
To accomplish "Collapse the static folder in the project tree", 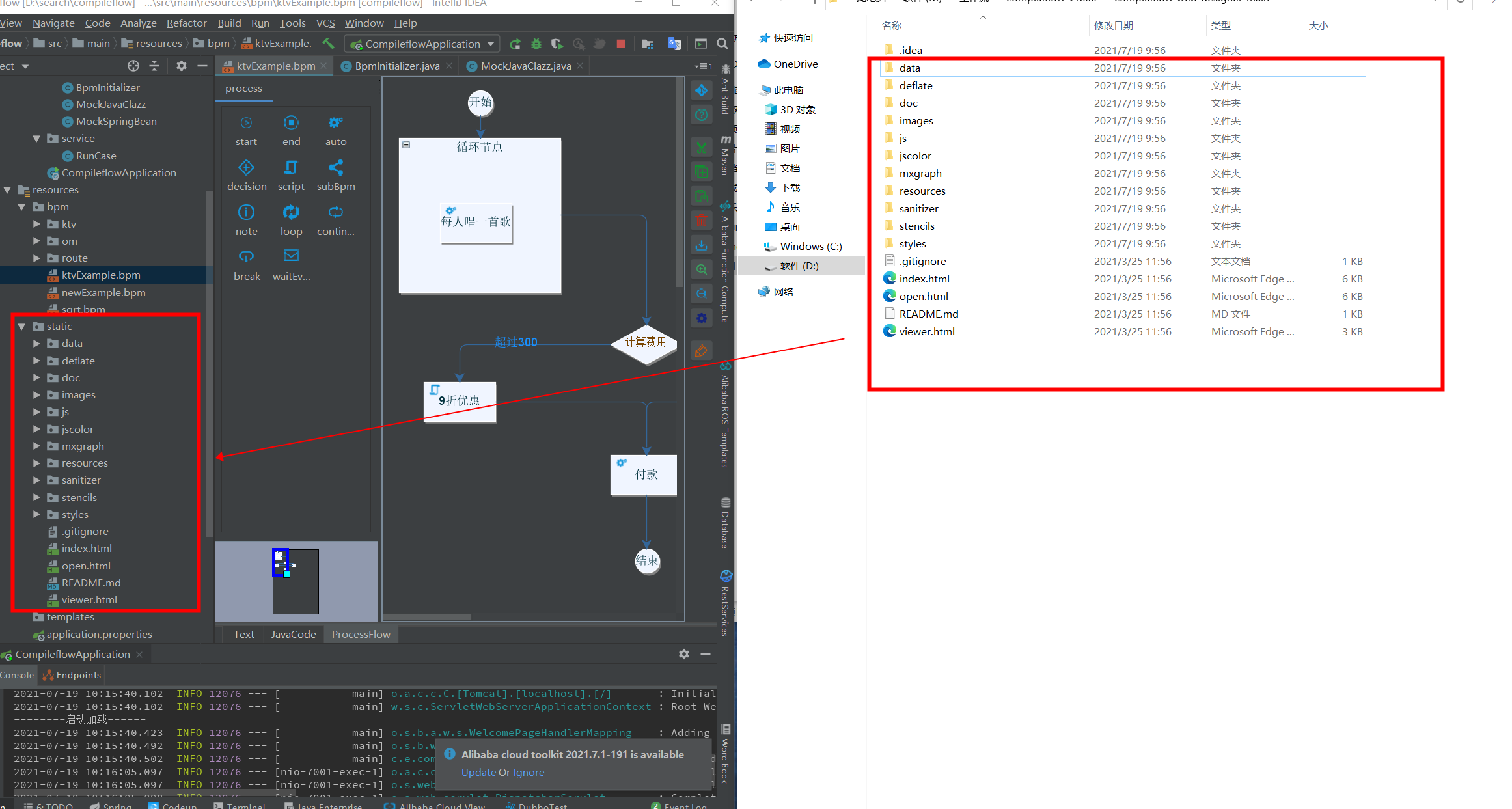I will [x=21, y=326].
